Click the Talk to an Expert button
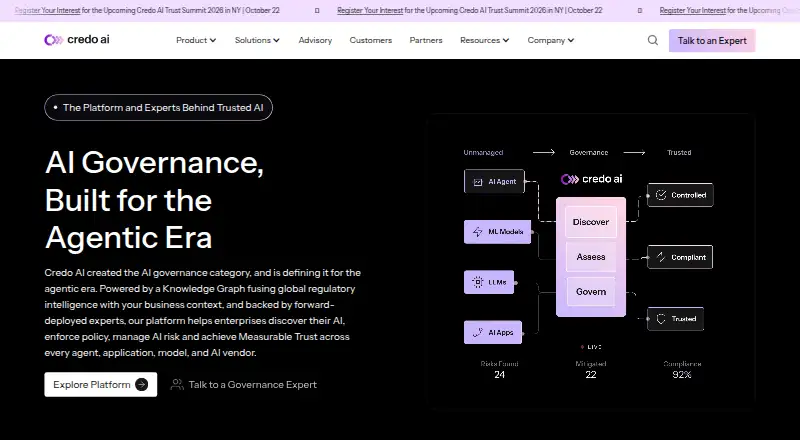 pyautogui.click(x=712, y=41)
